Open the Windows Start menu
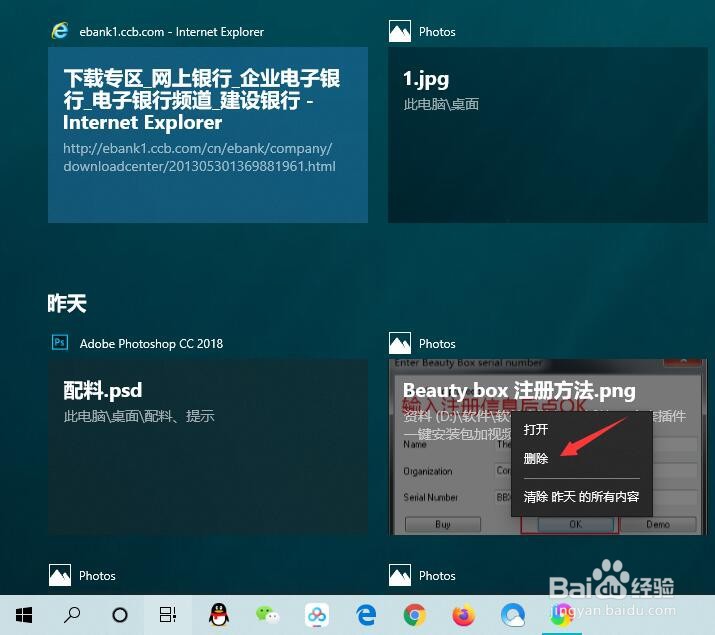 pyautogui.click(x=24, y=615)
